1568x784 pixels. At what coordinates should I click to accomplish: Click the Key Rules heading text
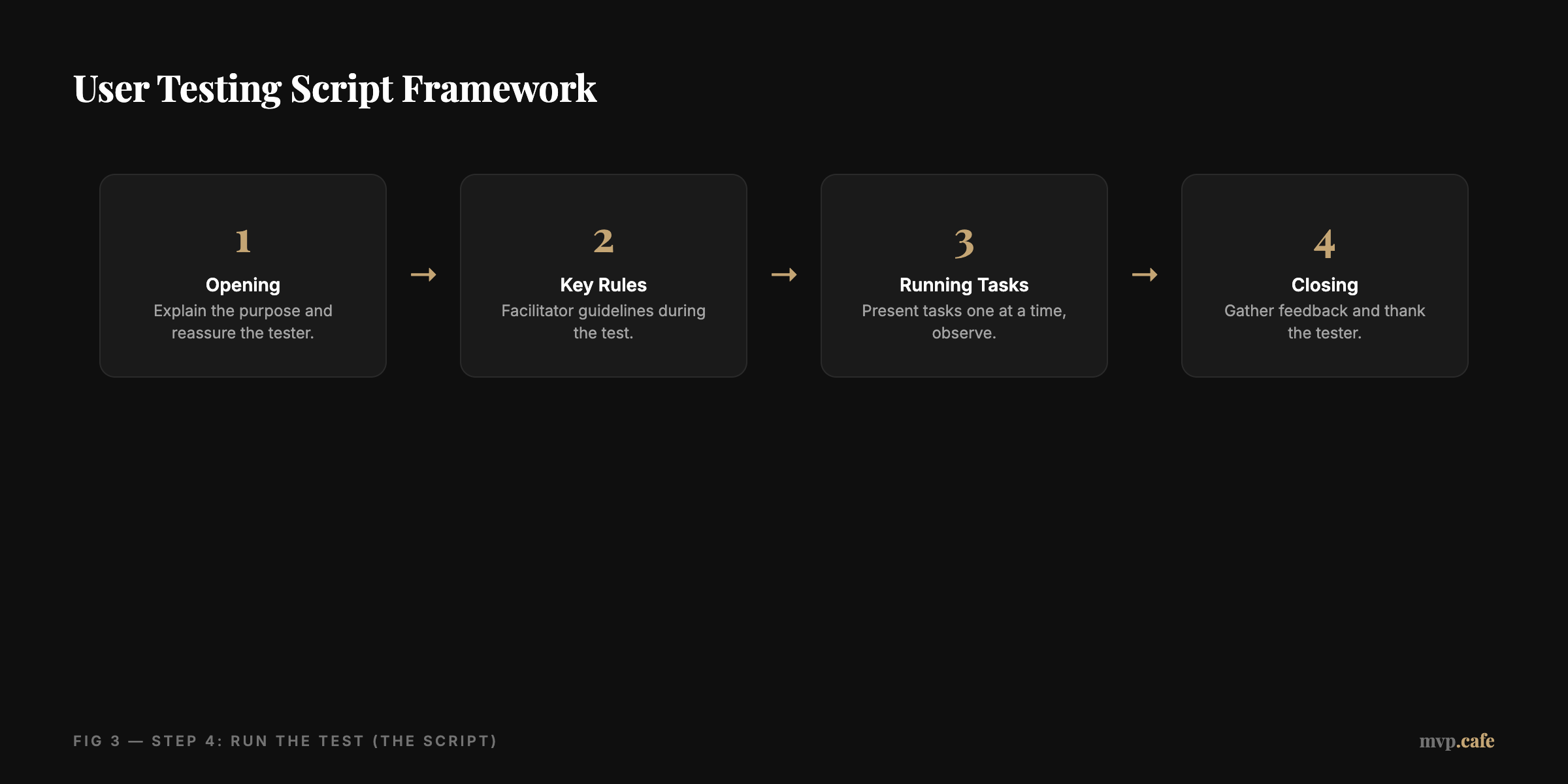click(603, 285)
